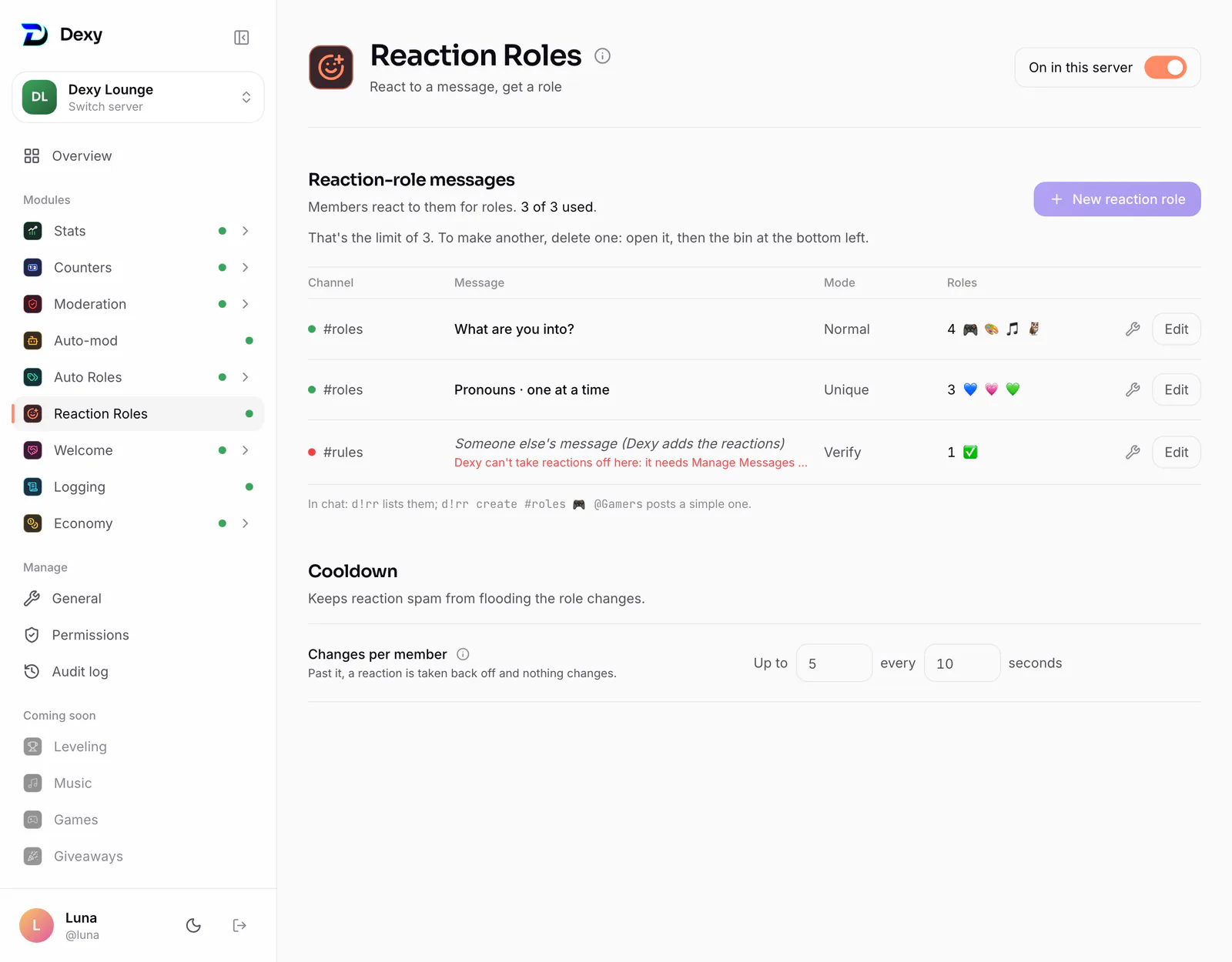Open the Dexy Lounge server switcher
Screen dimensions: 1232x962
(138, 98)
